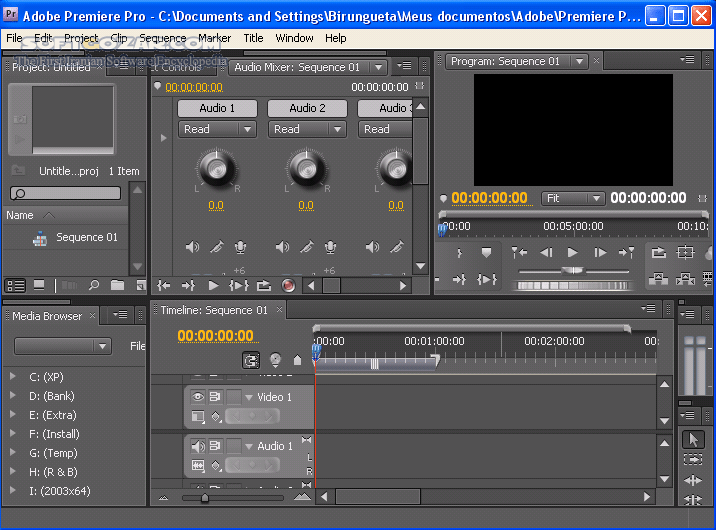Enable microphone record for Audio 1 track

(240, 247)
